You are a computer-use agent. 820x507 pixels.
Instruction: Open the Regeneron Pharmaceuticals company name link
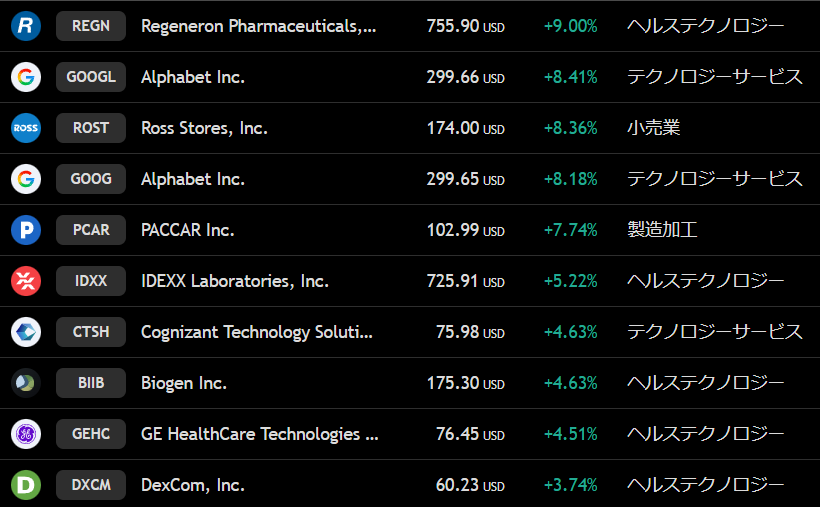259,26
